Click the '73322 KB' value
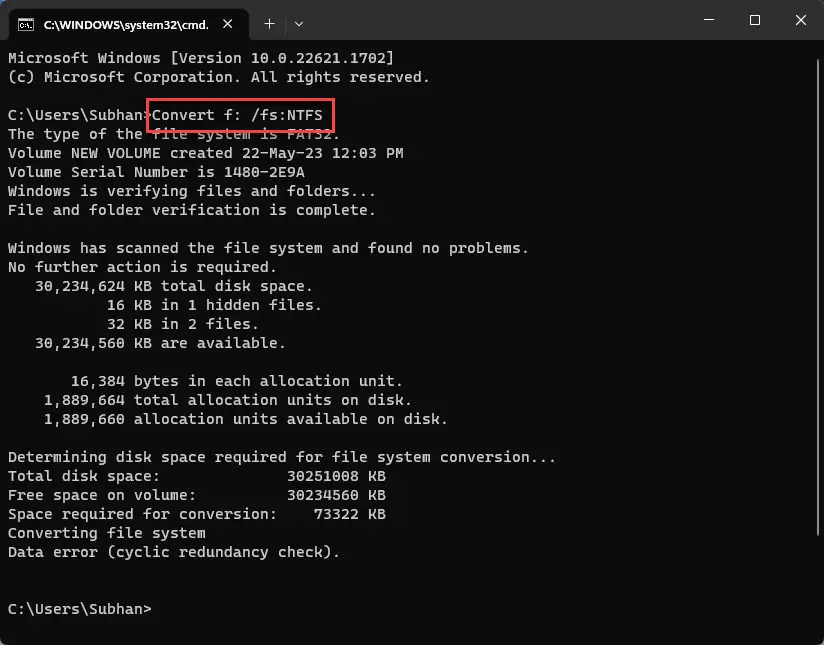824x645 pixels. 349,514
